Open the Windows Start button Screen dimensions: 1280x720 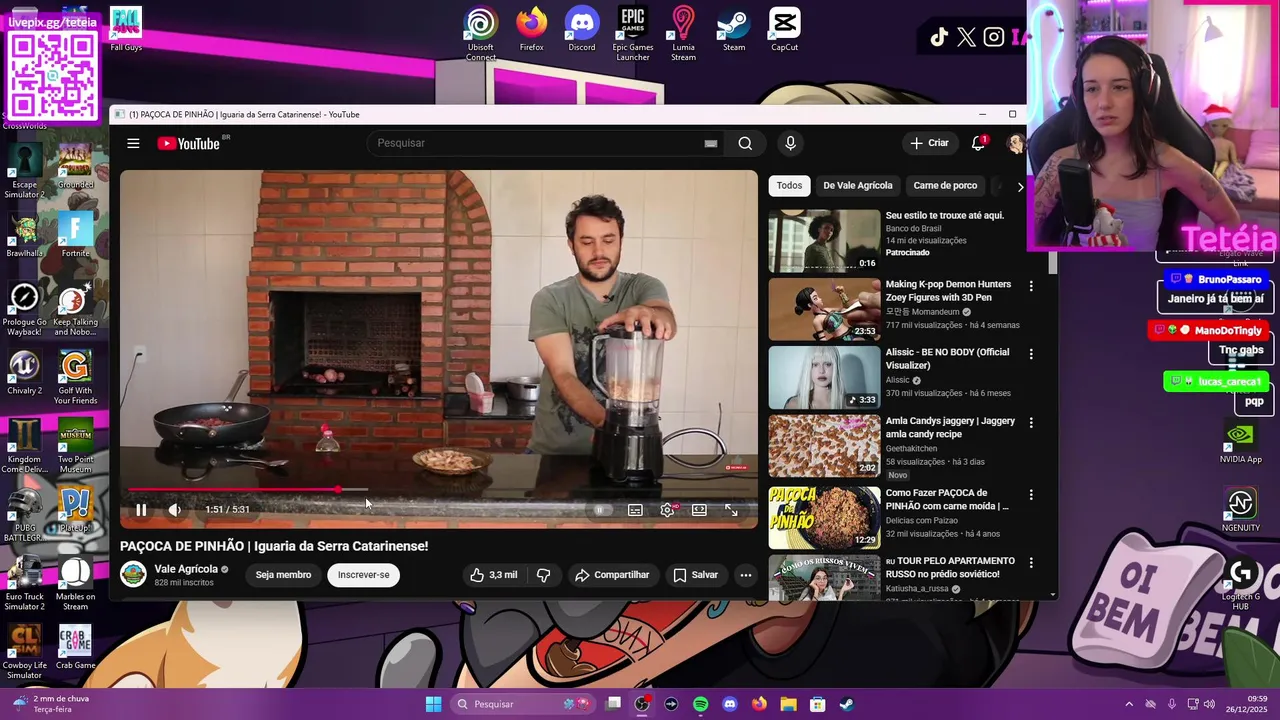(x=433, y=704)
